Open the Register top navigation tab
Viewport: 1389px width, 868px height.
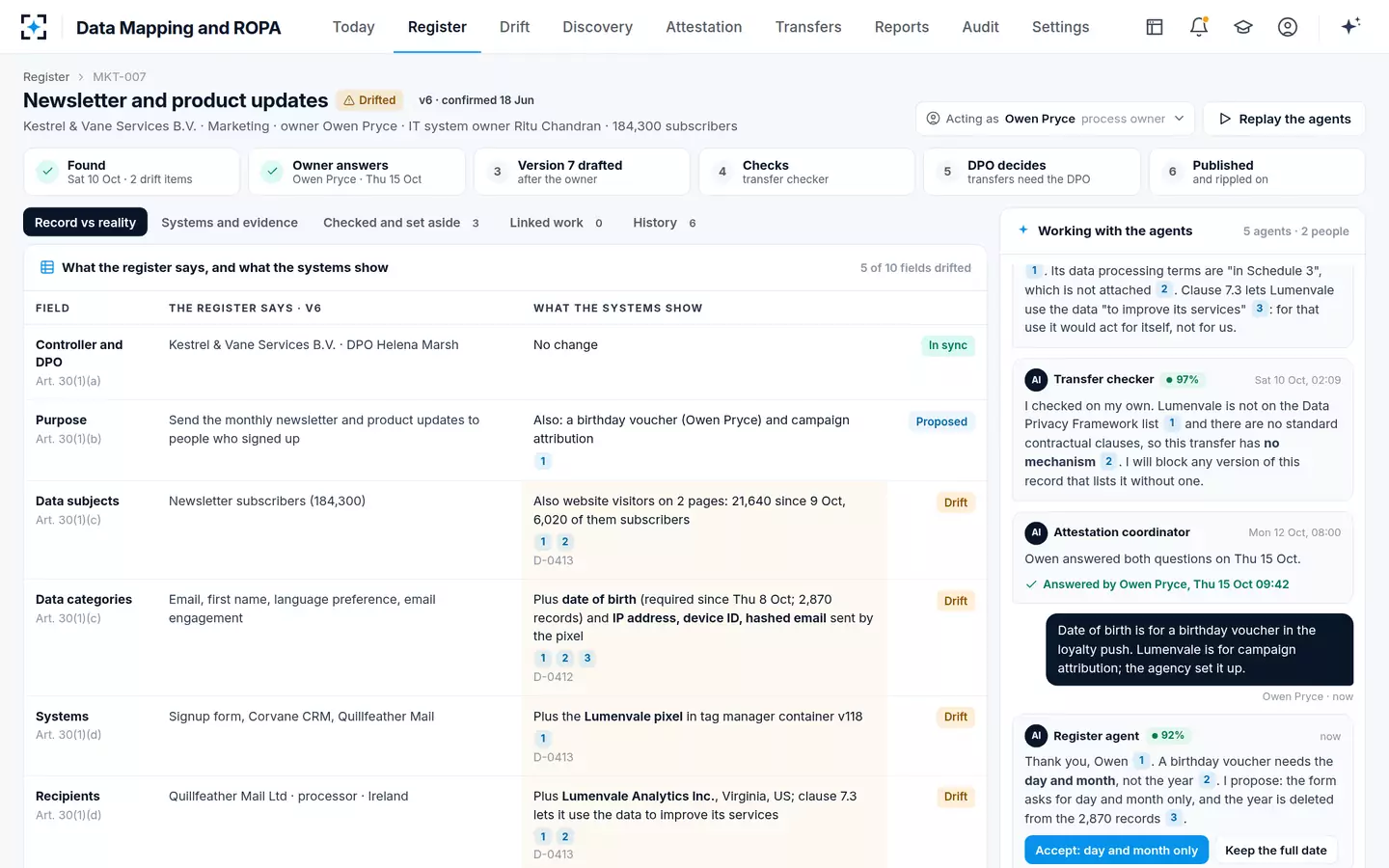[437, 27]
